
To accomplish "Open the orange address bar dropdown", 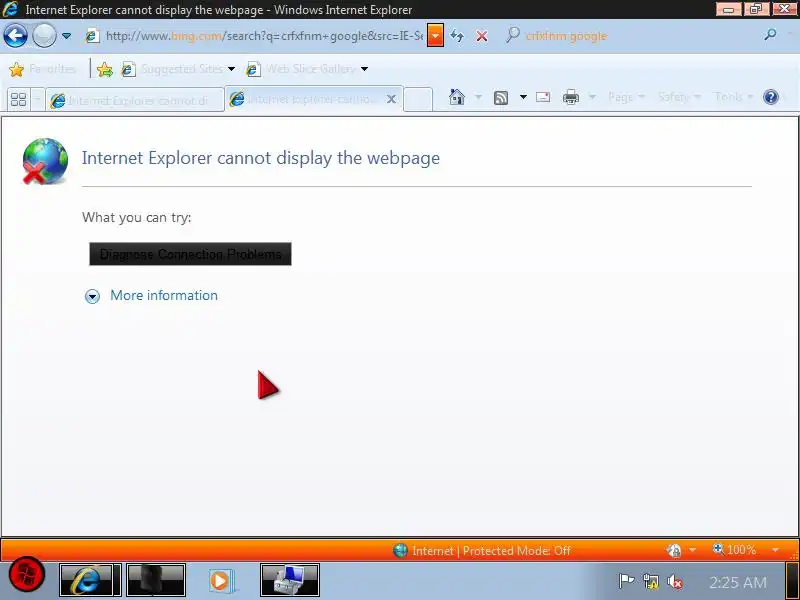I will (x=435, y=36).
